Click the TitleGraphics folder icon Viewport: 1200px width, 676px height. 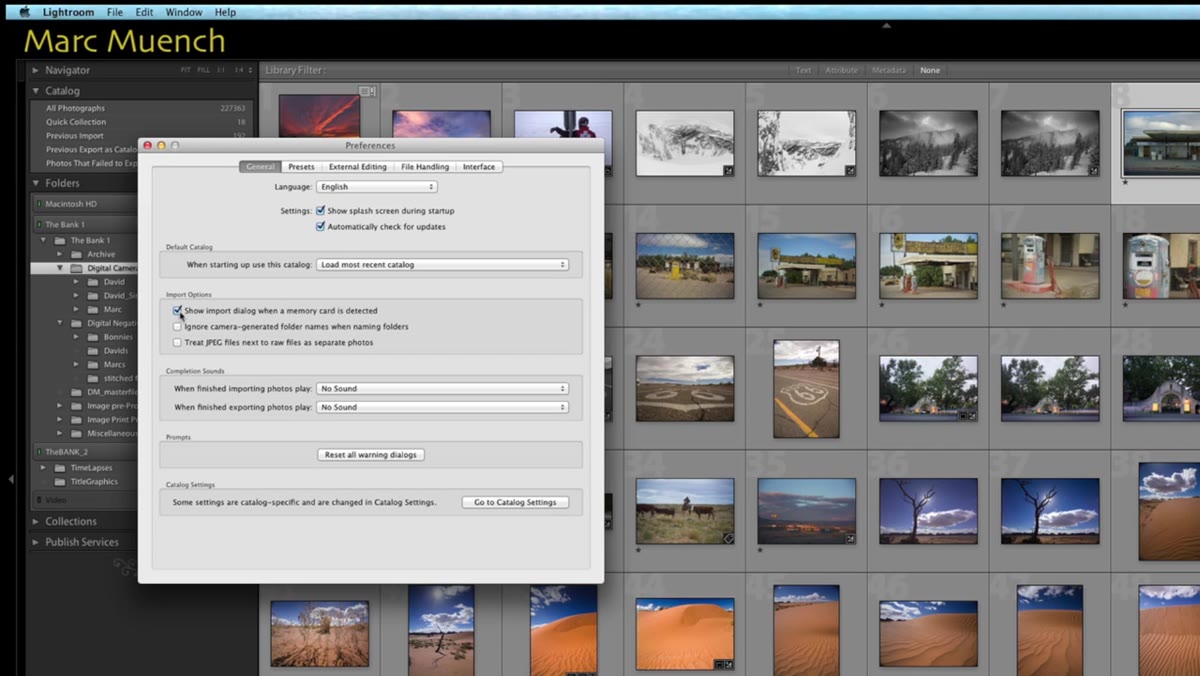tap(59, 481)
